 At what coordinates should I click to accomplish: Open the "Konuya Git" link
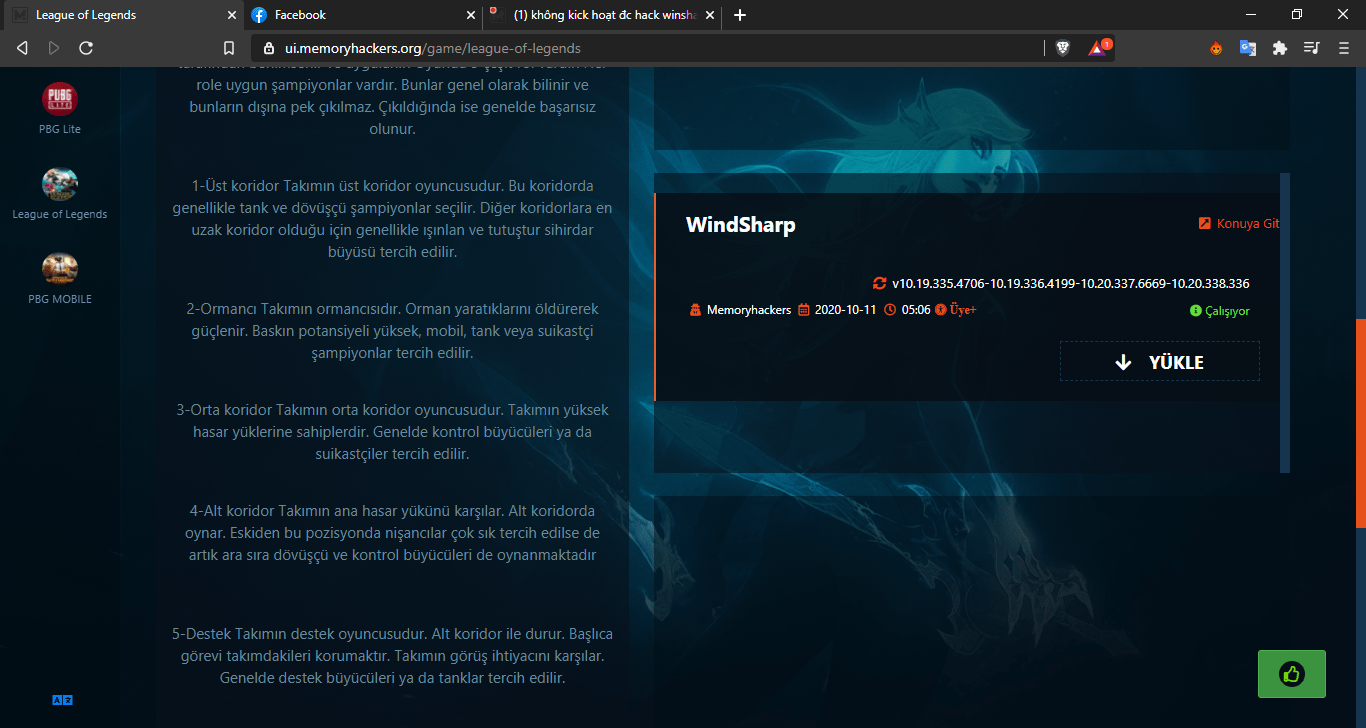[x=1239, y=223]
